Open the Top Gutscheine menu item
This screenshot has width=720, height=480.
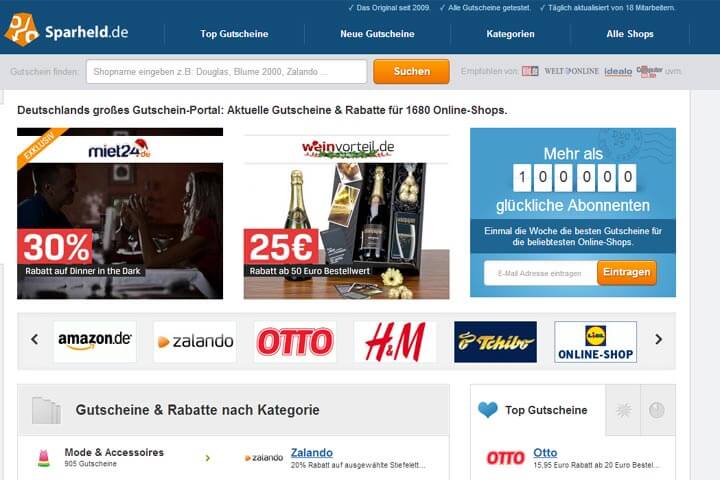234,34
